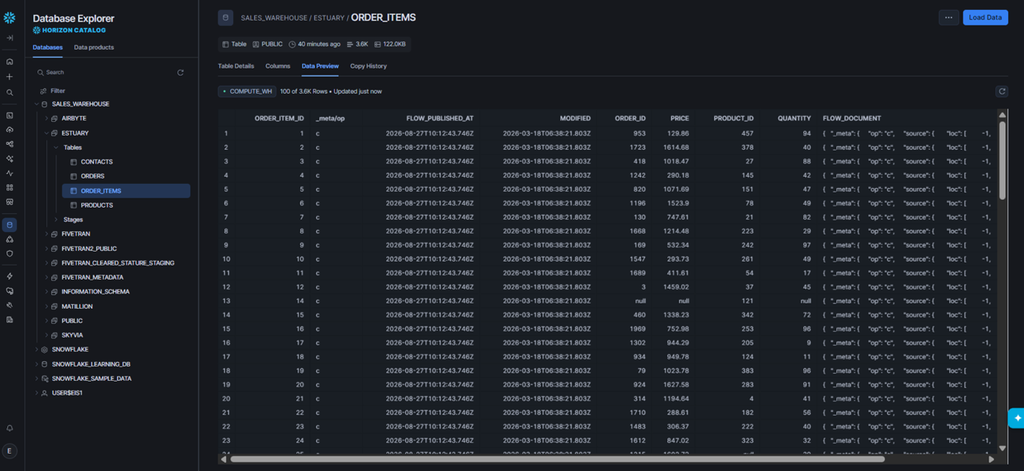
Task: Open the chat bubbles icon in the rail
Action: coord(10,291)
